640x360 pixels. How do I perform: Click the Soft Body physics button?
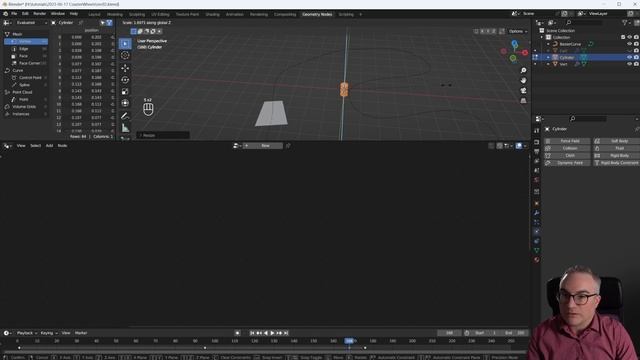[x=617, y=141]
